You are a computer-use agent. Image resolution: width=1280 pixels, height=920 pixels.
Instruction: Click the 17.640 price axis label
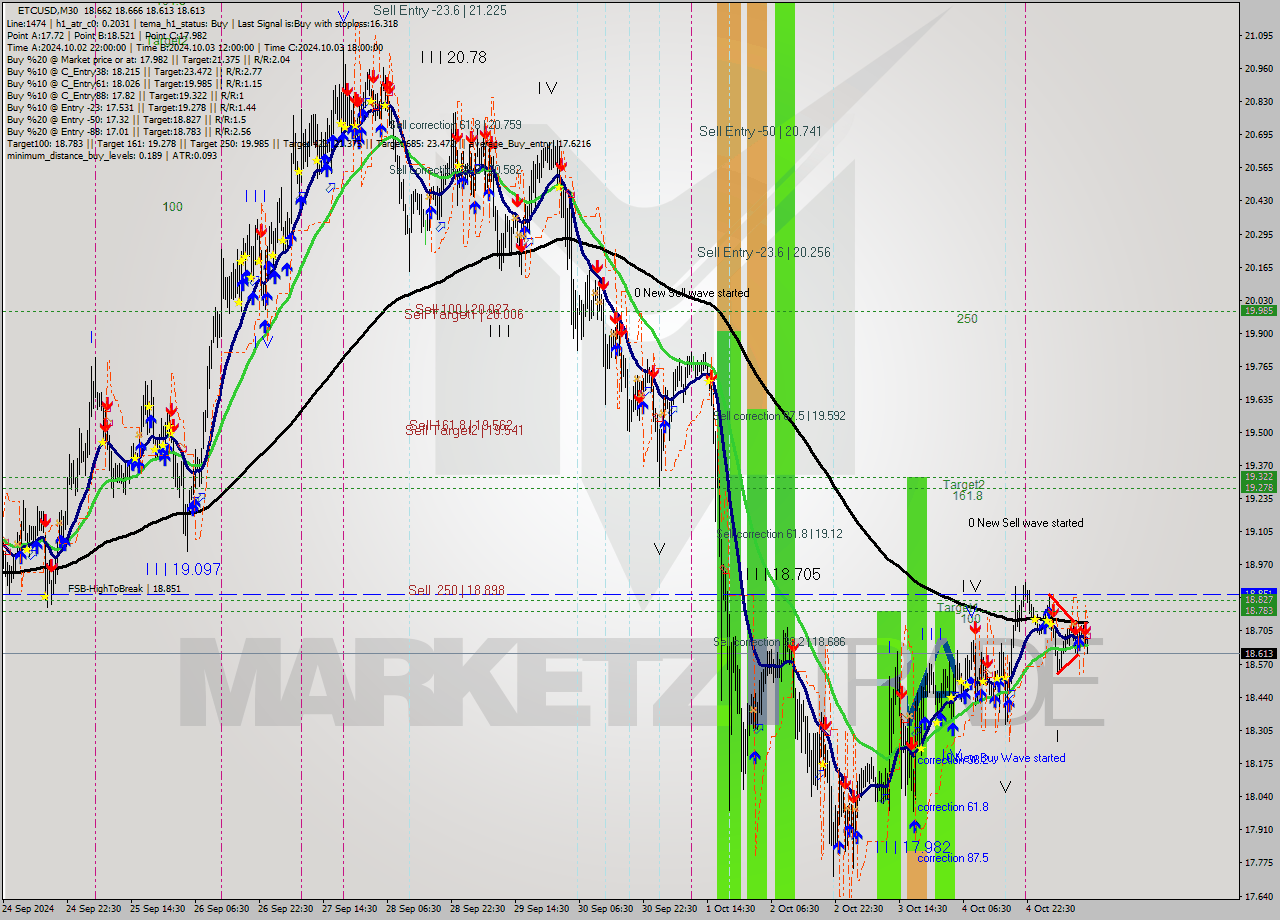(1258, 896)
